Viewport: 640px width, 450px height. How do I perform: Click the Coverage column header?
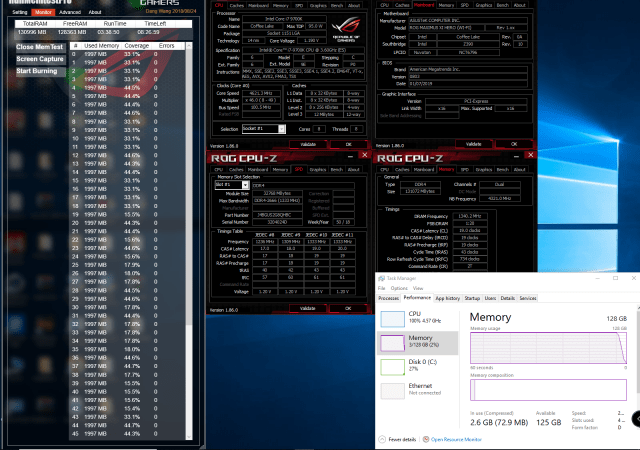pos(137,46)
